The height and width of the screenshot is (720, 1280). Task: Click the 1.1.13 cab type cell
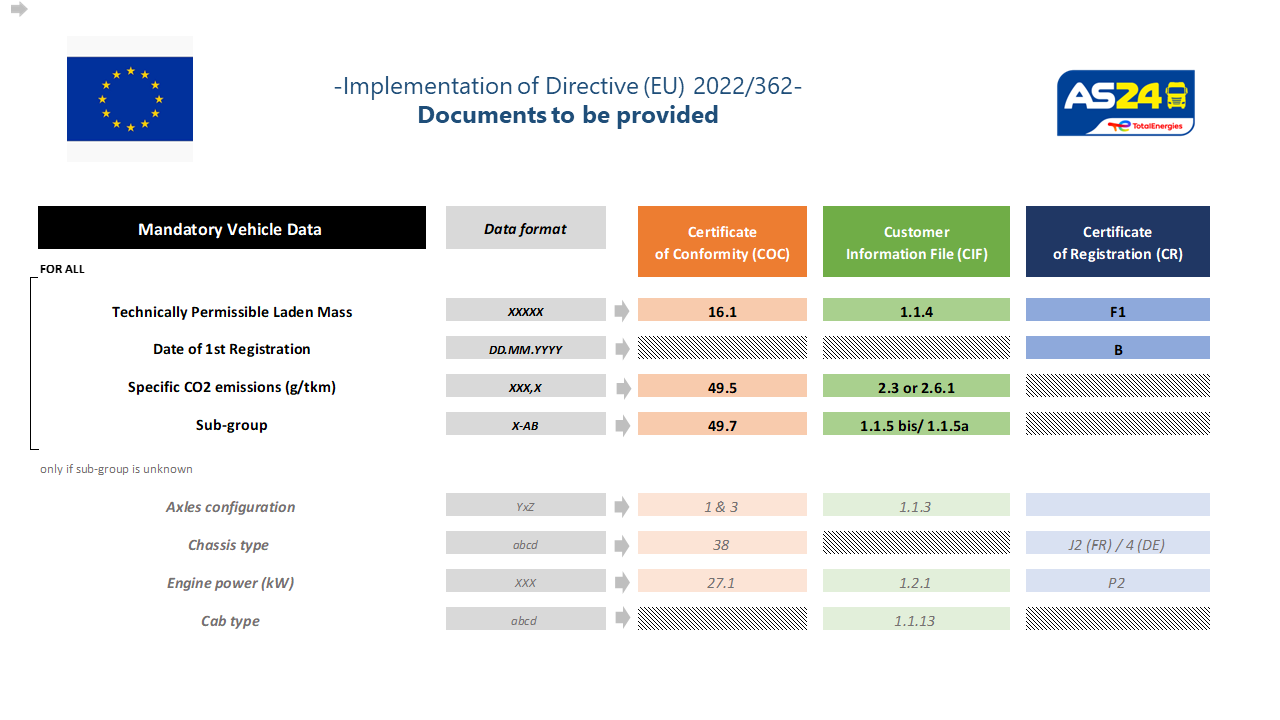[916, 621]
